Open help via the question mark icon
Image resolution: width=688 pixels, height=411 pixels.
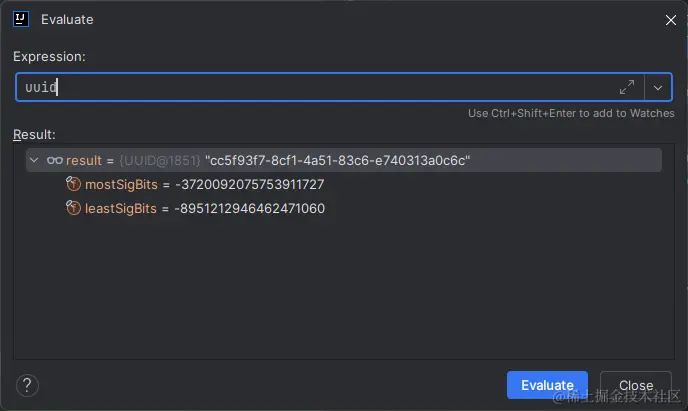point(27,386)
